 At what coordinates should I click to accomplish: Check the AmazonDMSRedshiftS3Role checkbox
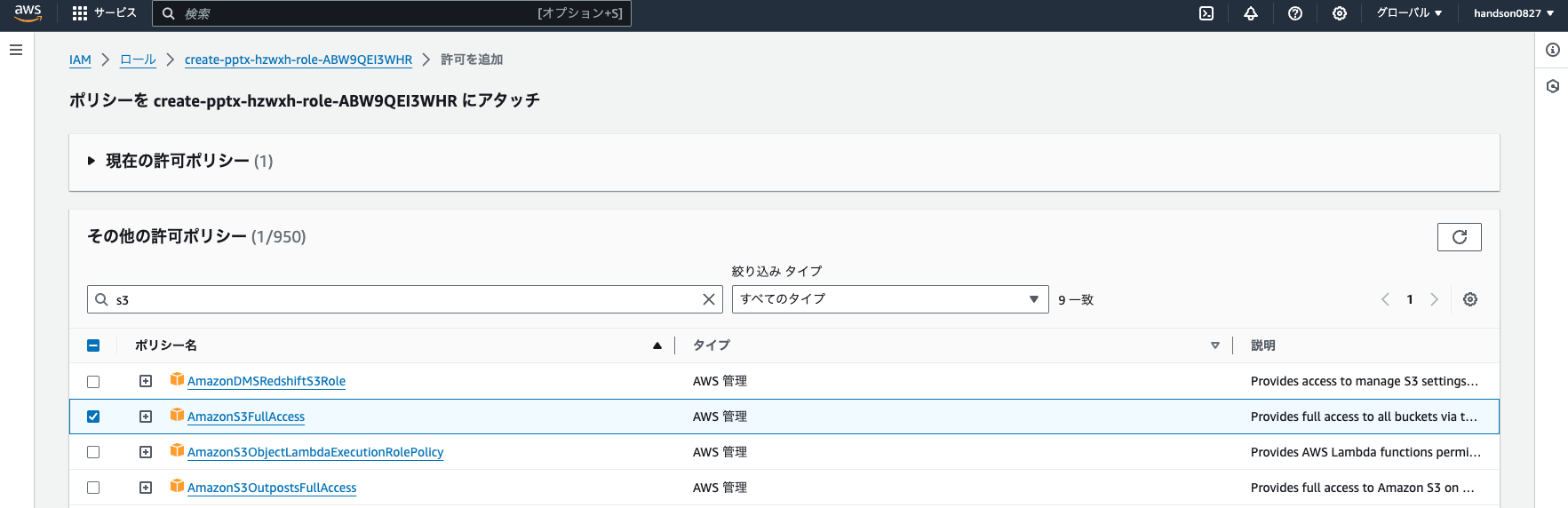[93, 381]
